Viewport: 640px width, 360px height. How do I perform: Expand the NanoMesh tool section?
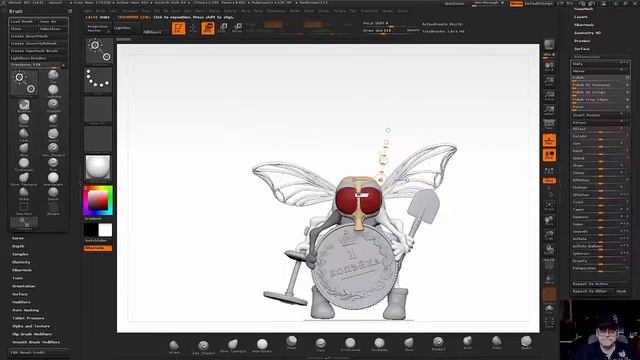[584, 9]
